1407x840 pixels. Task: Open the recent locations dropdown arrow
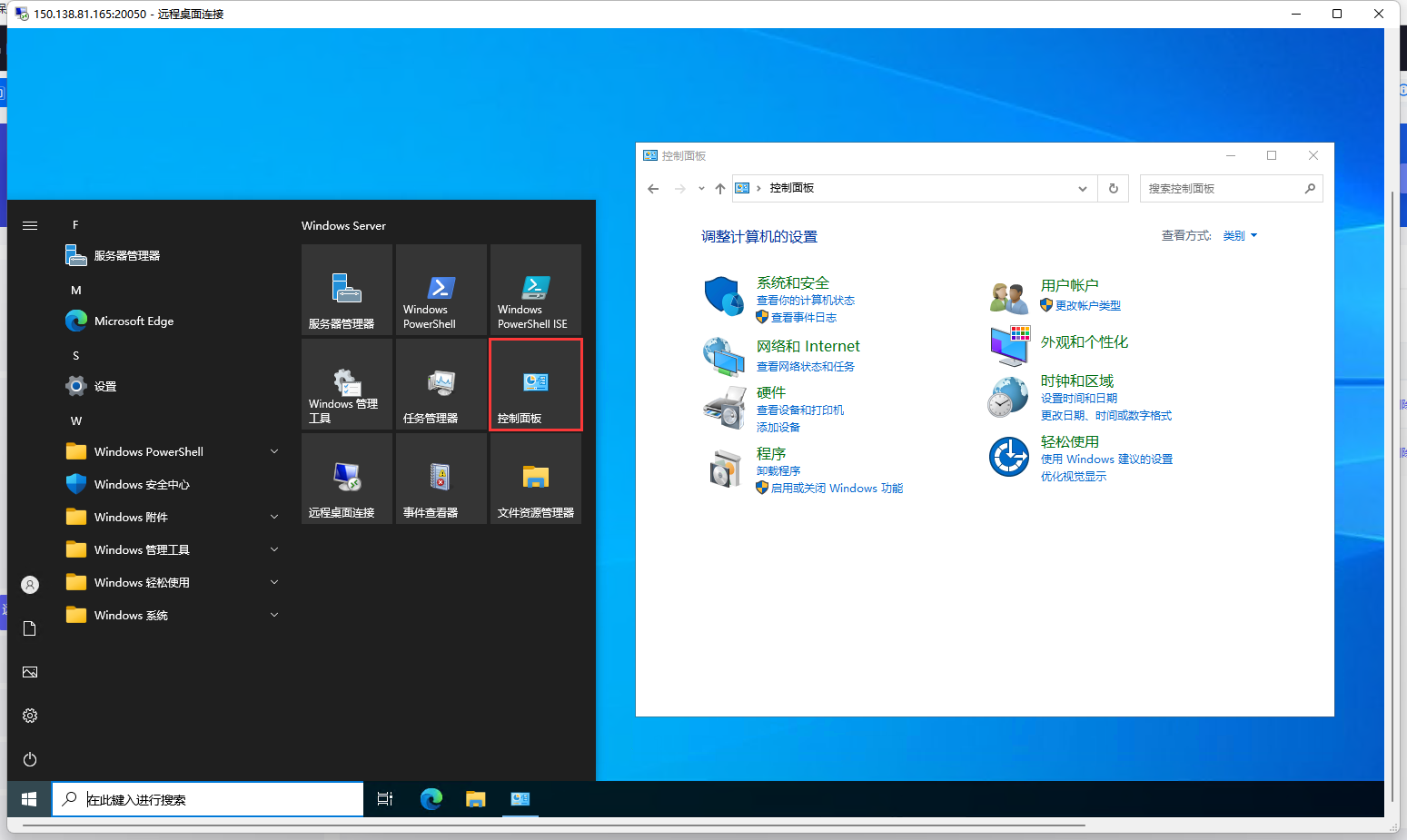click(x=701, y=189)
